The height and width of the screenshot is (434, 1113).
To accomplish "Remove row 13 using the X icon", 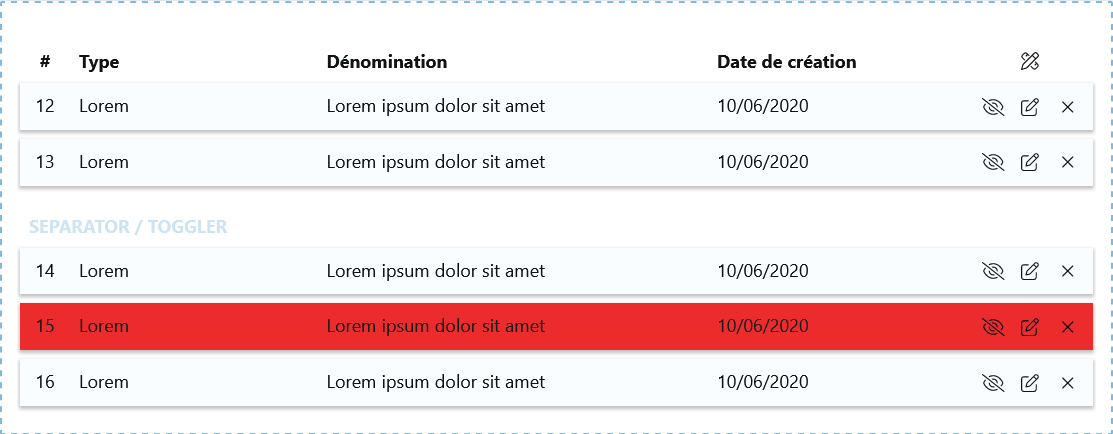I will (1067, 162).
